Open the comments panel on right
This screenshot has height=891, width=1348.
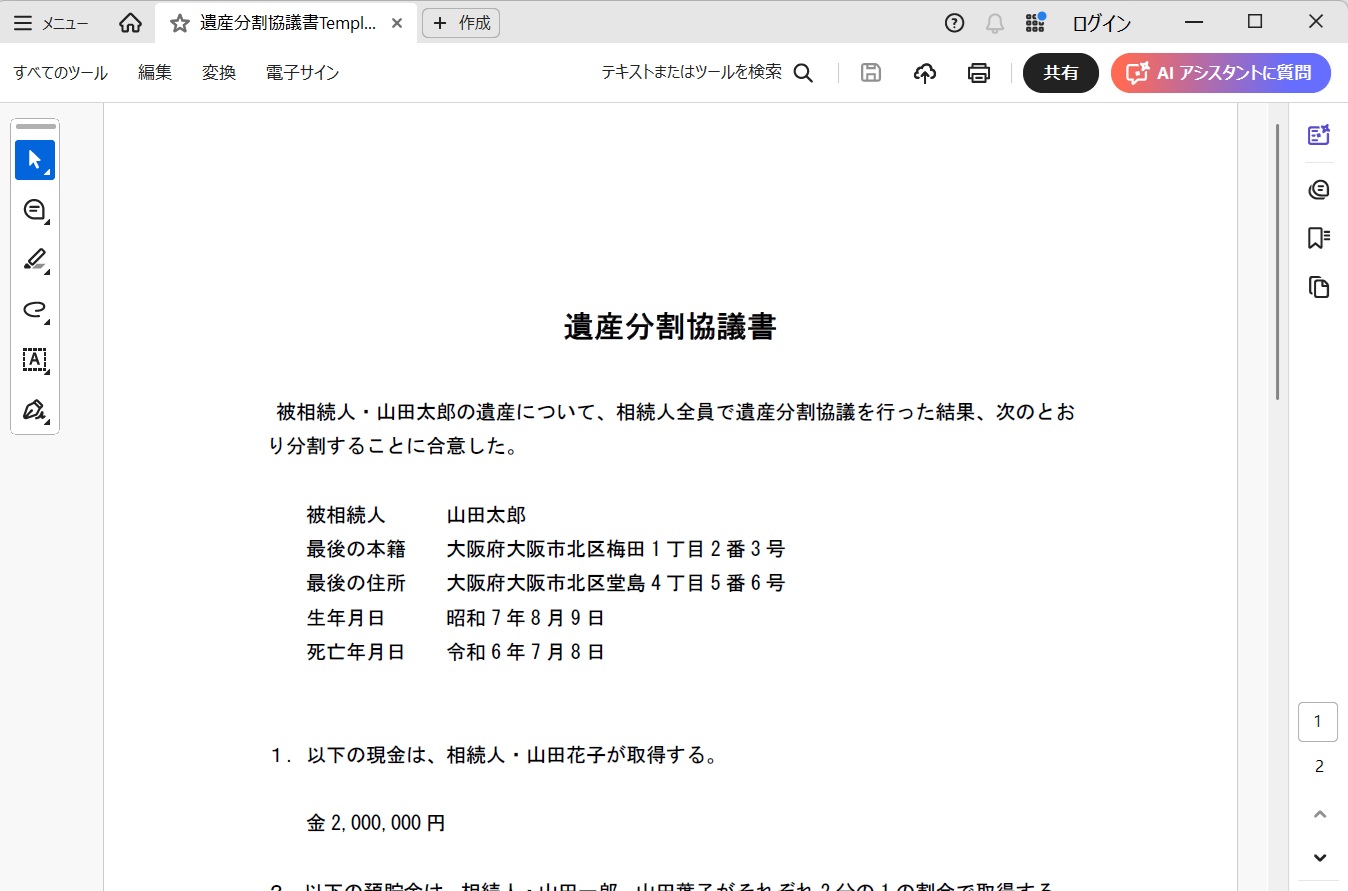1319,189
